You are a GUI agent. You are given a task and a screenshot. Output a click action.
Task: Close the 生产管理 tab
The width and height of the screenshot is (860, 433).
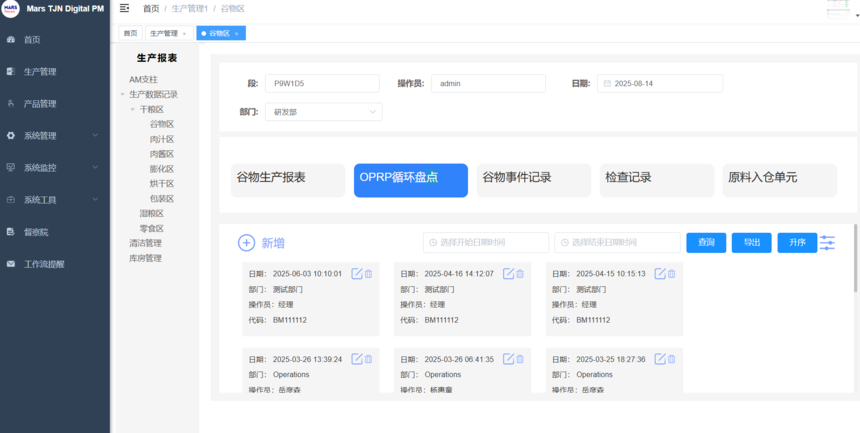tap(184, 33)
